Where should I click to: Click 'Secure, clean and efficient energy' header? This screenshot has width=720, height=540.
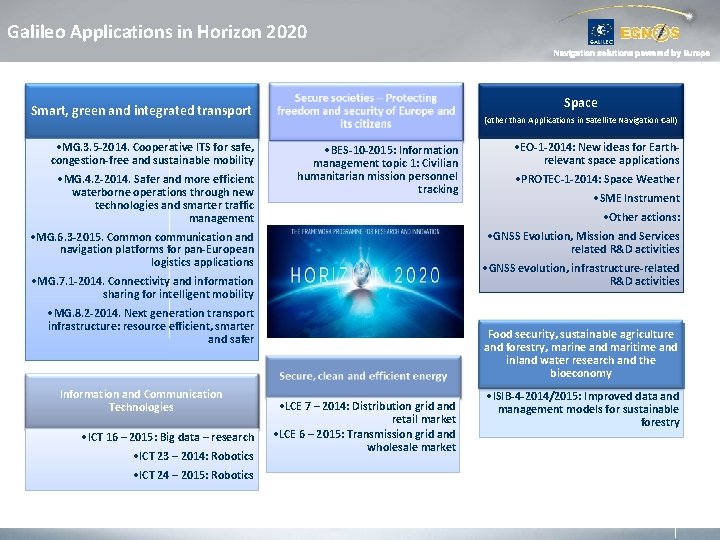363,376
